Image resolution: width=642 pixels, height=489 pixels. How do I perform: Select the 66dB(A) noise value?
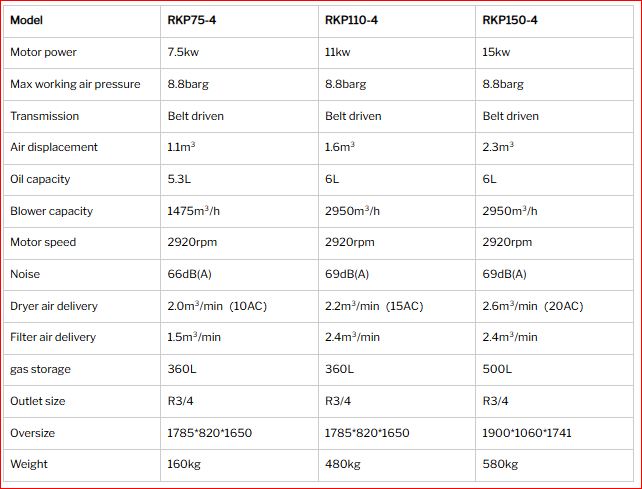(189, 274)
